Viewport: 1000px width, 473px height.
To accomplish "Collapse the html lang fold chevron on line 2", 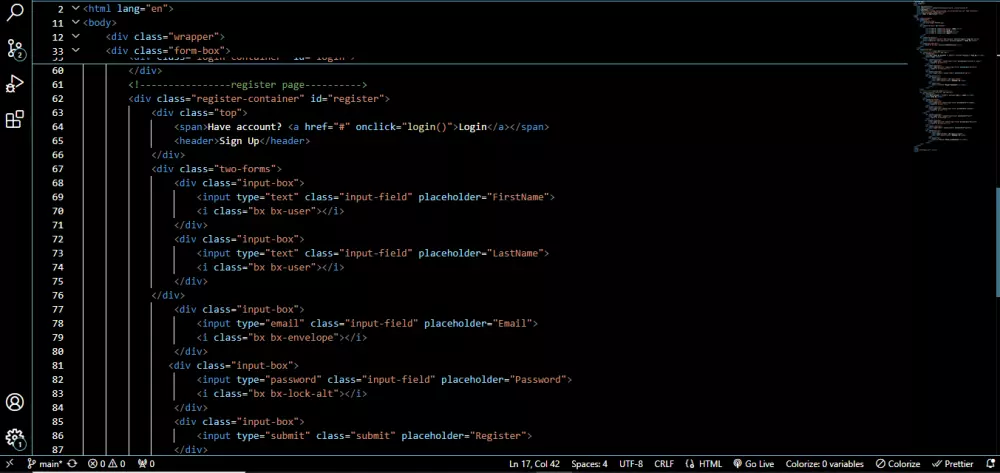I will (76, 8).
